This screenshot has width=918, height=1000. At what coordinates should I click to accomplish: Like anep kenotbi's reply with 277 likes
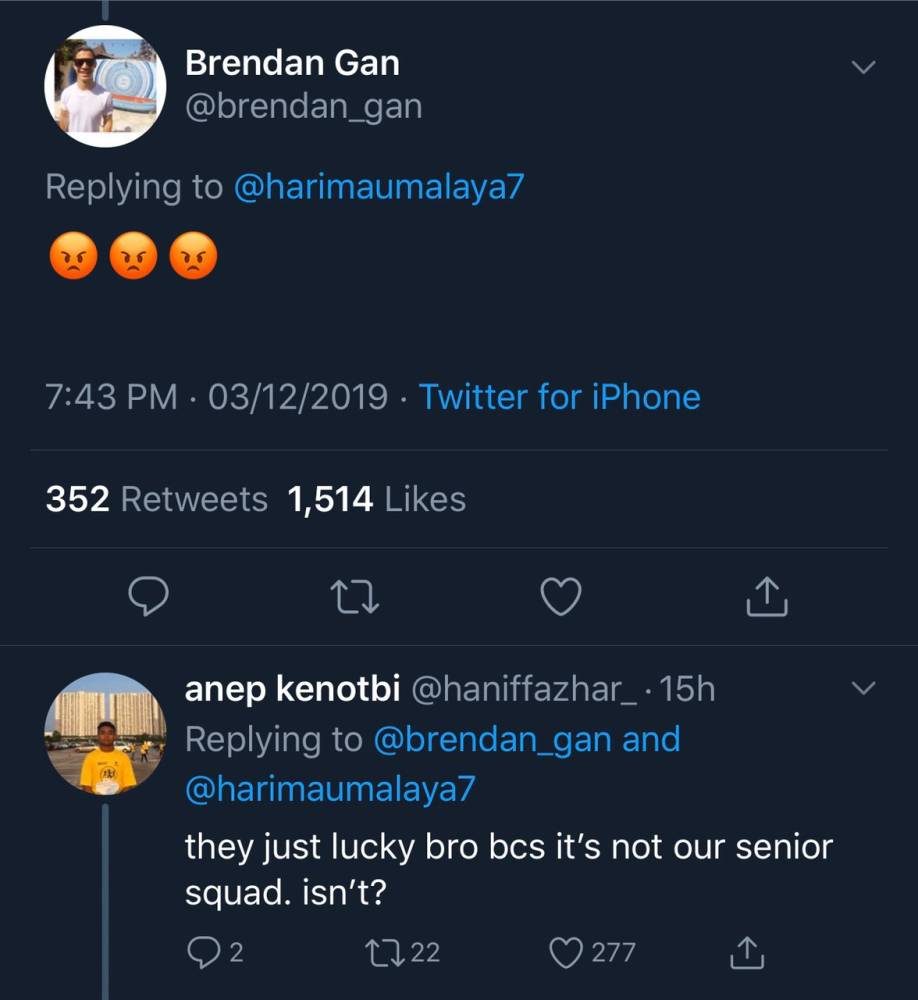pos(568,952)
